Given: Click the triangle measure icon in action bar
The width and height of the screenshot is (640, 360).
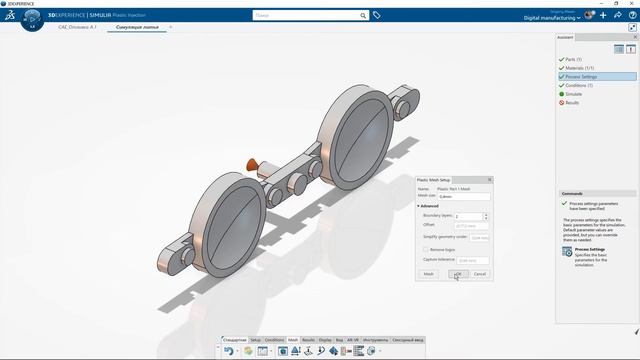Looking at the screenshot, I should pyautogui.click(x=296, y=351).
